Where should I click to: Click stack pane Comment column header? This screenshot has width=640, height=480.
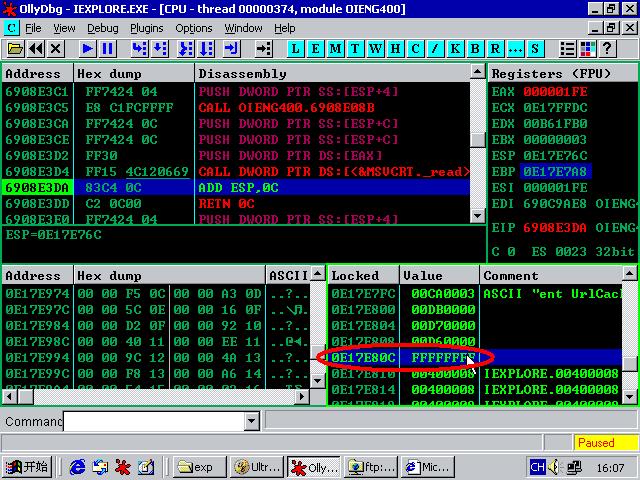coord(550,276)
